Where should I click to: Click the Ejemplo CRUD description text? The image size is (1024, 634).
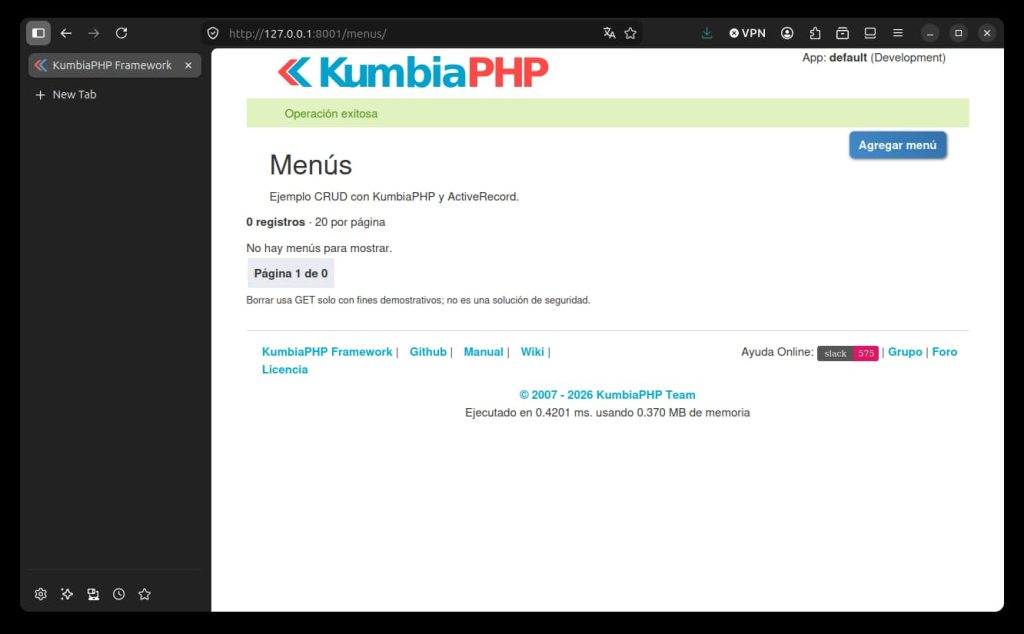[x=394, y=197]
